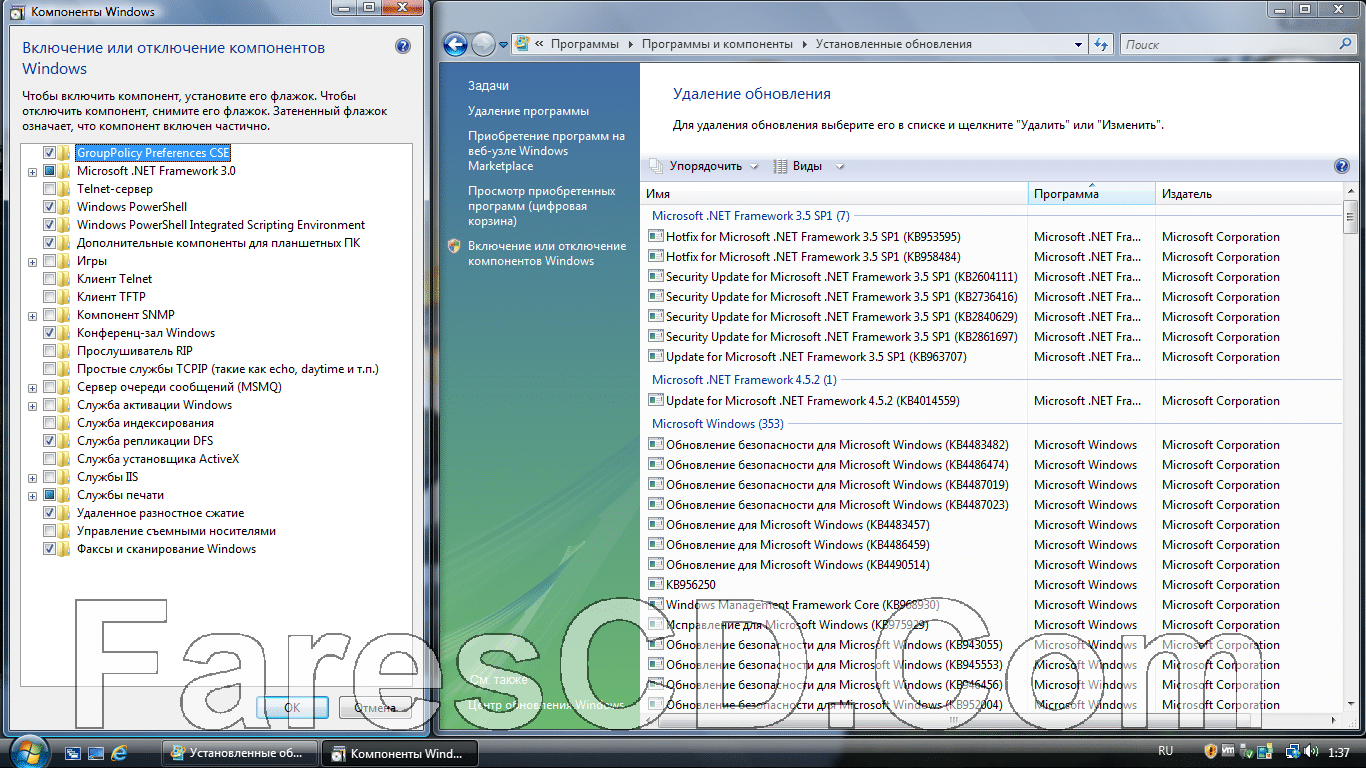
Task: Click the help icon in Windows Components dialog
Action: coord(403,47)
